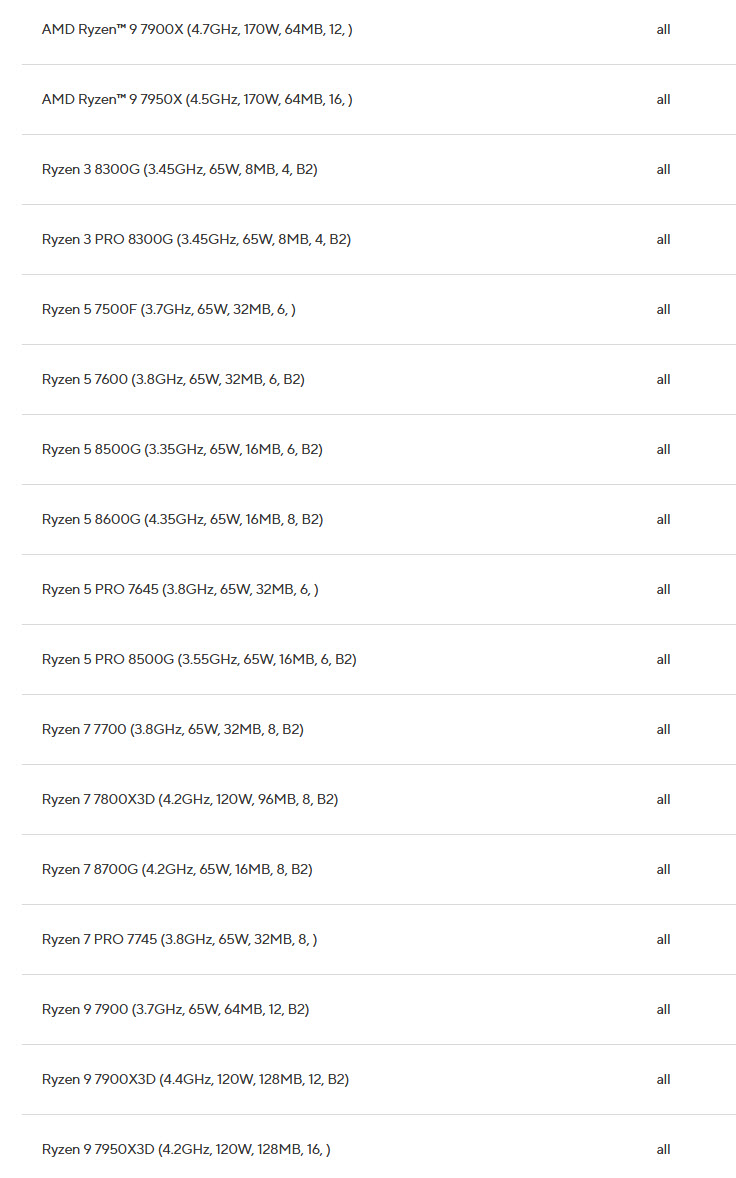
Task: Select the Ryzen 5 8500G entry
Action: click(182, 450)
